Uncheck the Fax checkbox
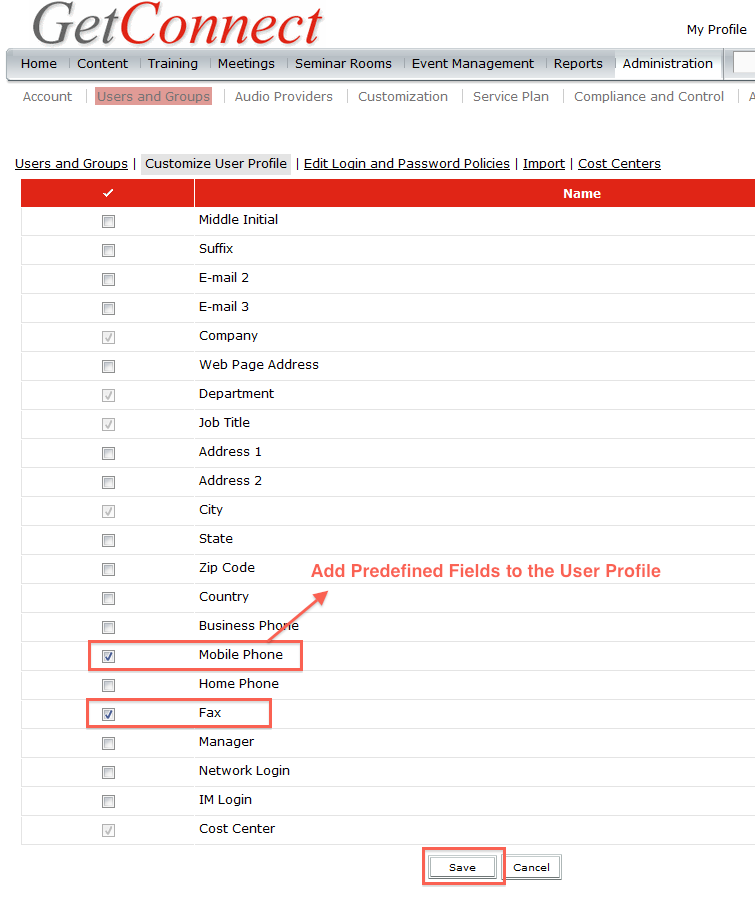 [108, 714]
